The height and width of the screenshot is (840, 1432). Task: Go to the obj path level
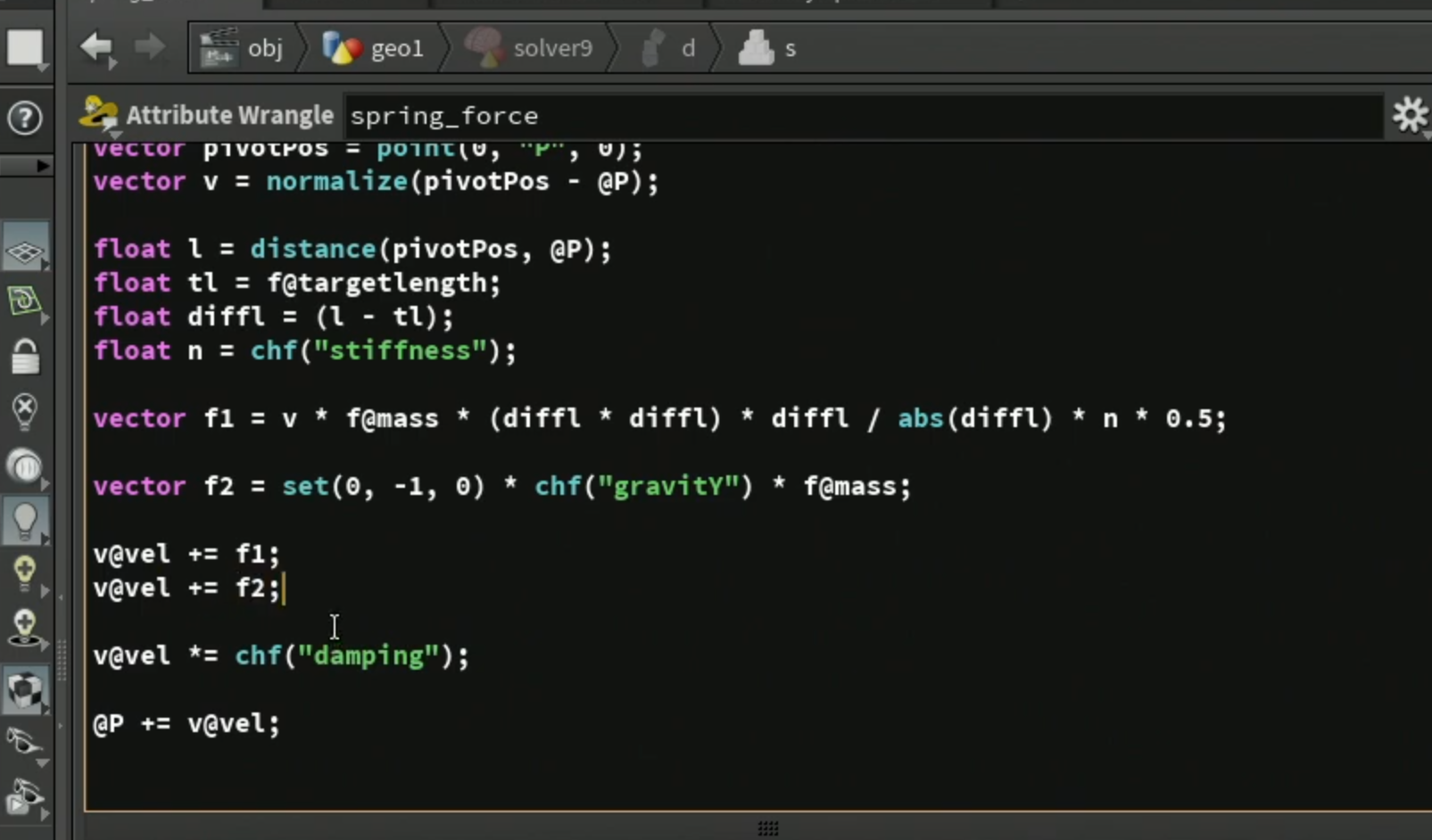pos(243,47)
